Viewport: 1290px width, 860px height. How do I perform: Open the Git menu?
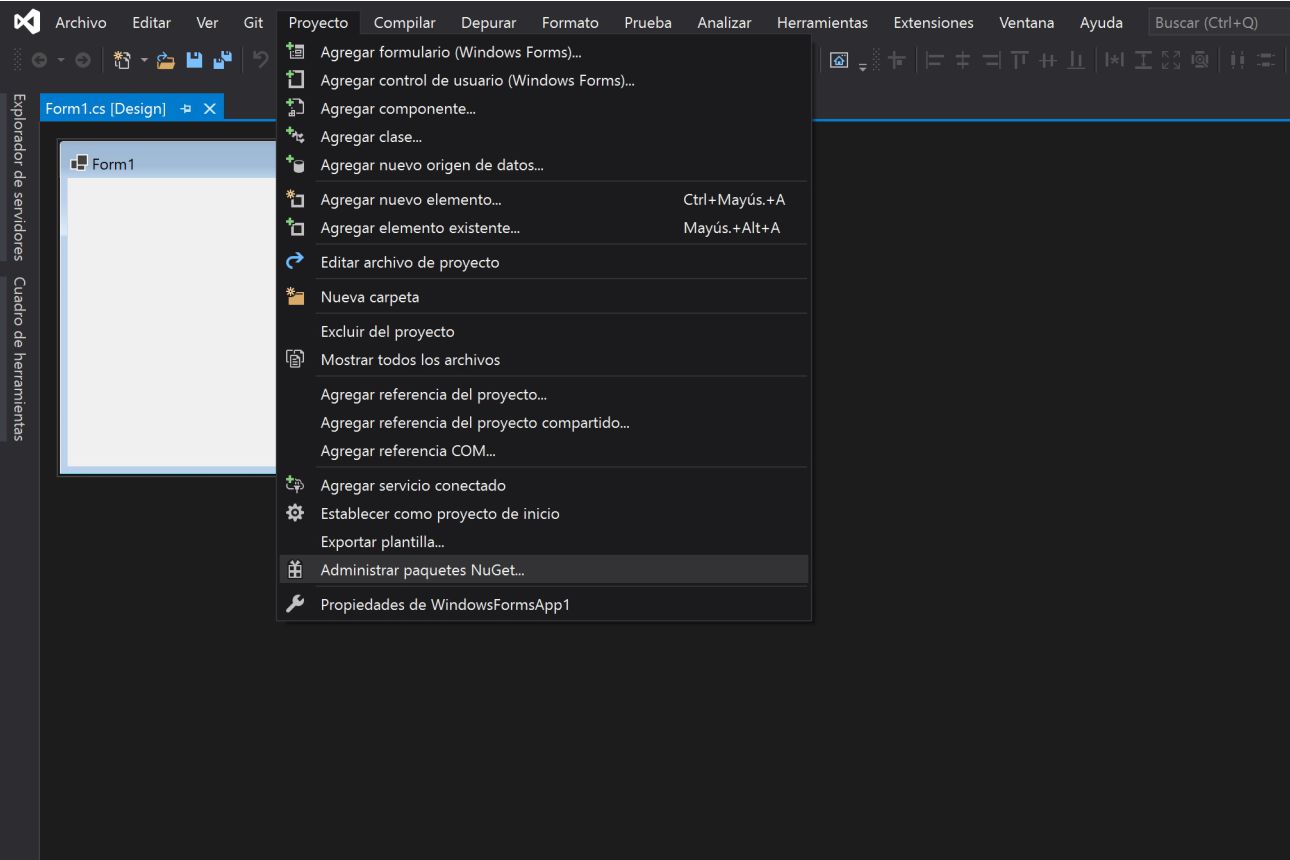pyautogui.click(x=254, y=23)
